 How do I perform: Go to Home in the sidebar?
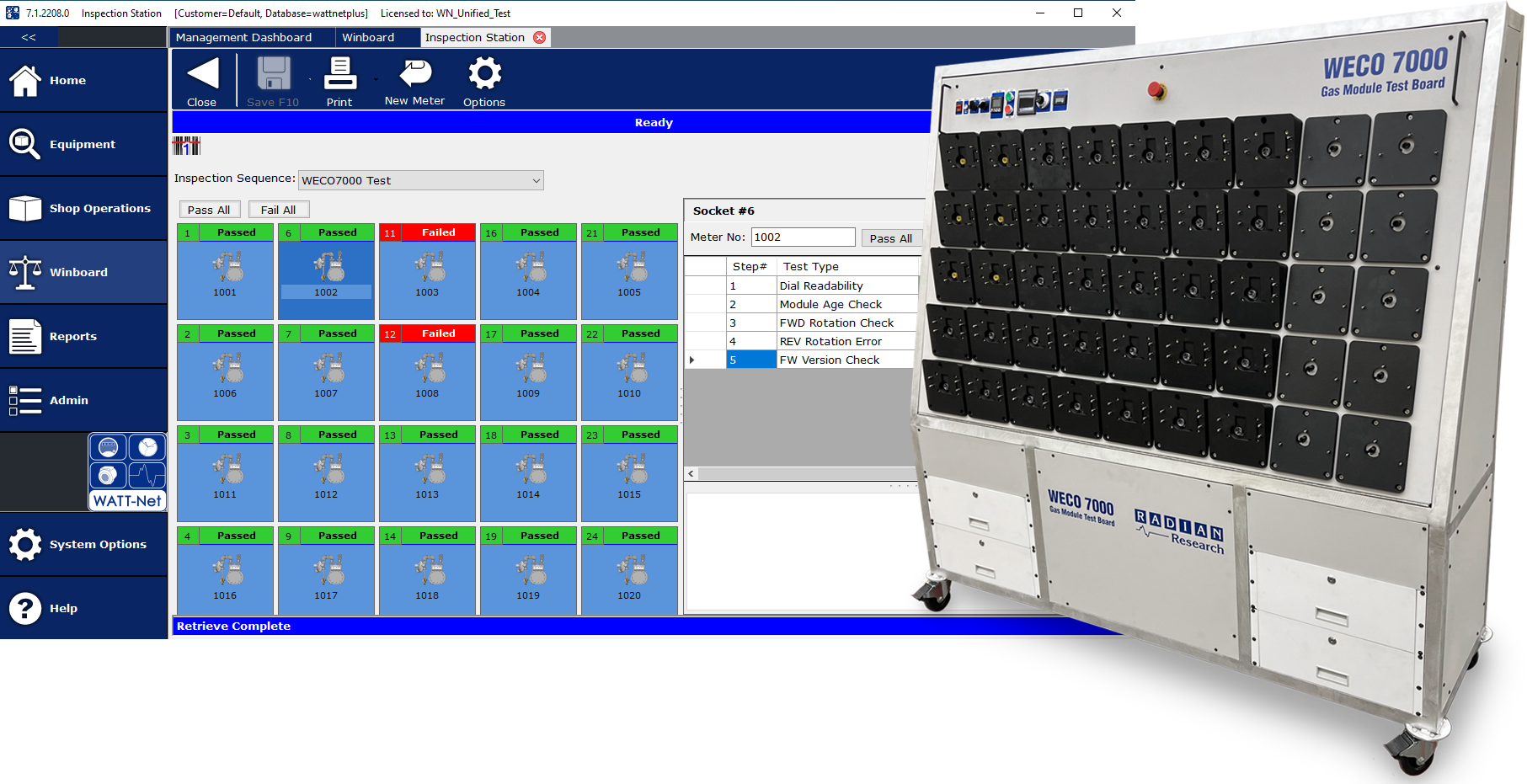(x=83, y=80)
